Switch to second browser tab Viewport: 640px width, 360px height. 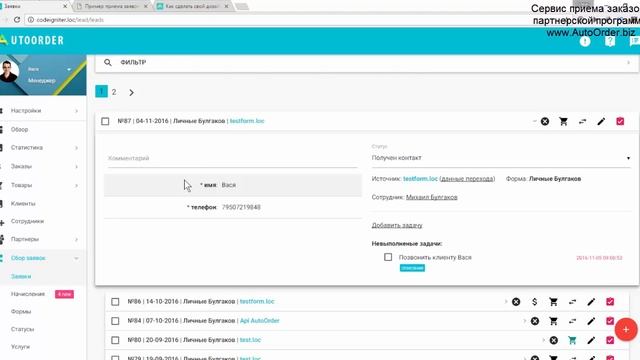[111, 6]
